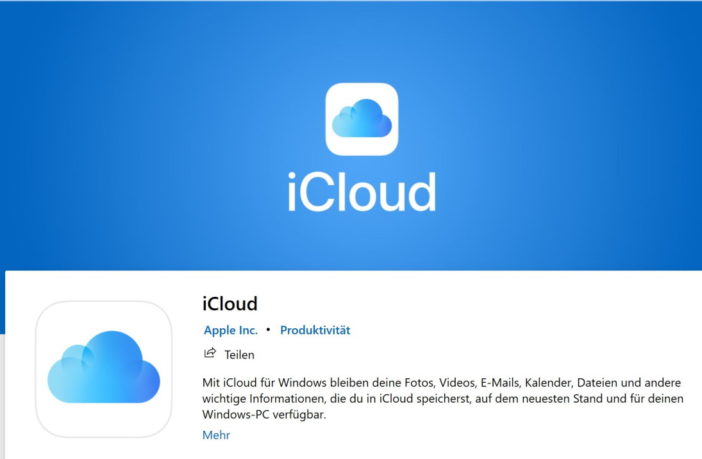
Task: Click the Teilen label
Action: (x=240, y=355)
